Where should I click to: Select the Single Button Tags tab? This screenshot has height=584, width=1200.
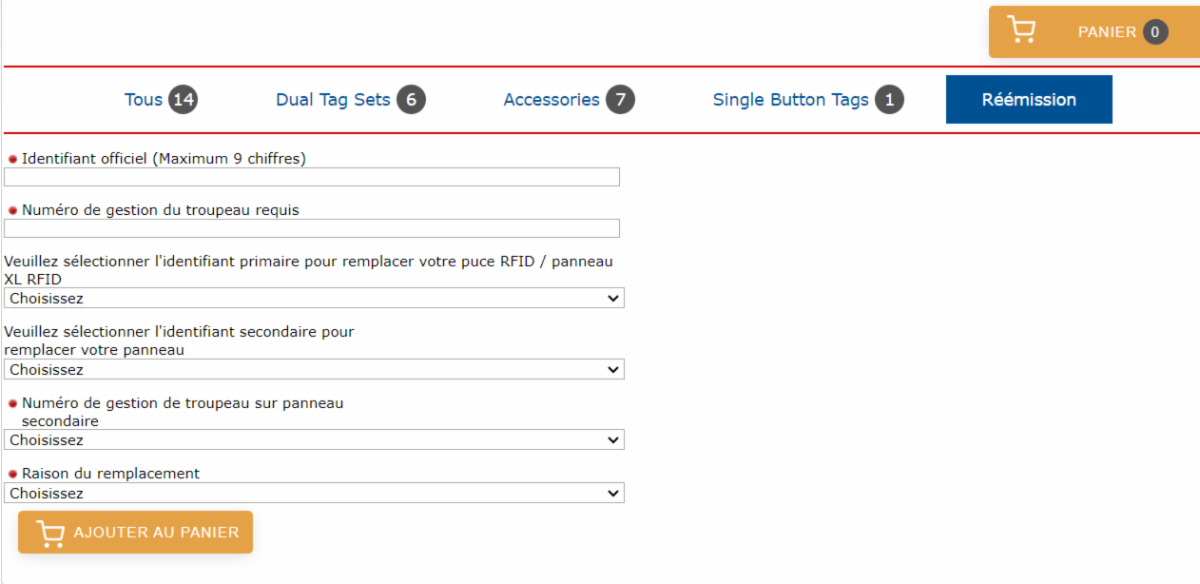[790, 100]
